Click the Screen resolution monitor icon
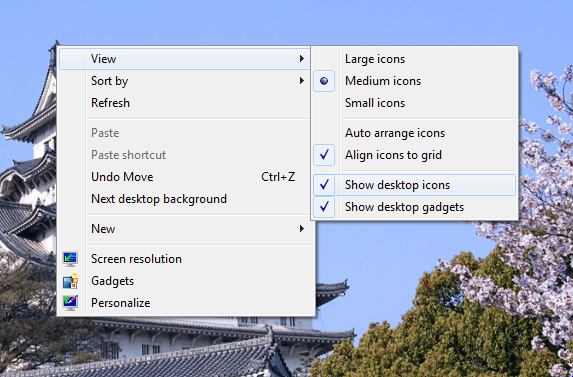Screen dimensions: 573x377 pyautogui.click(x=70, y=259)
